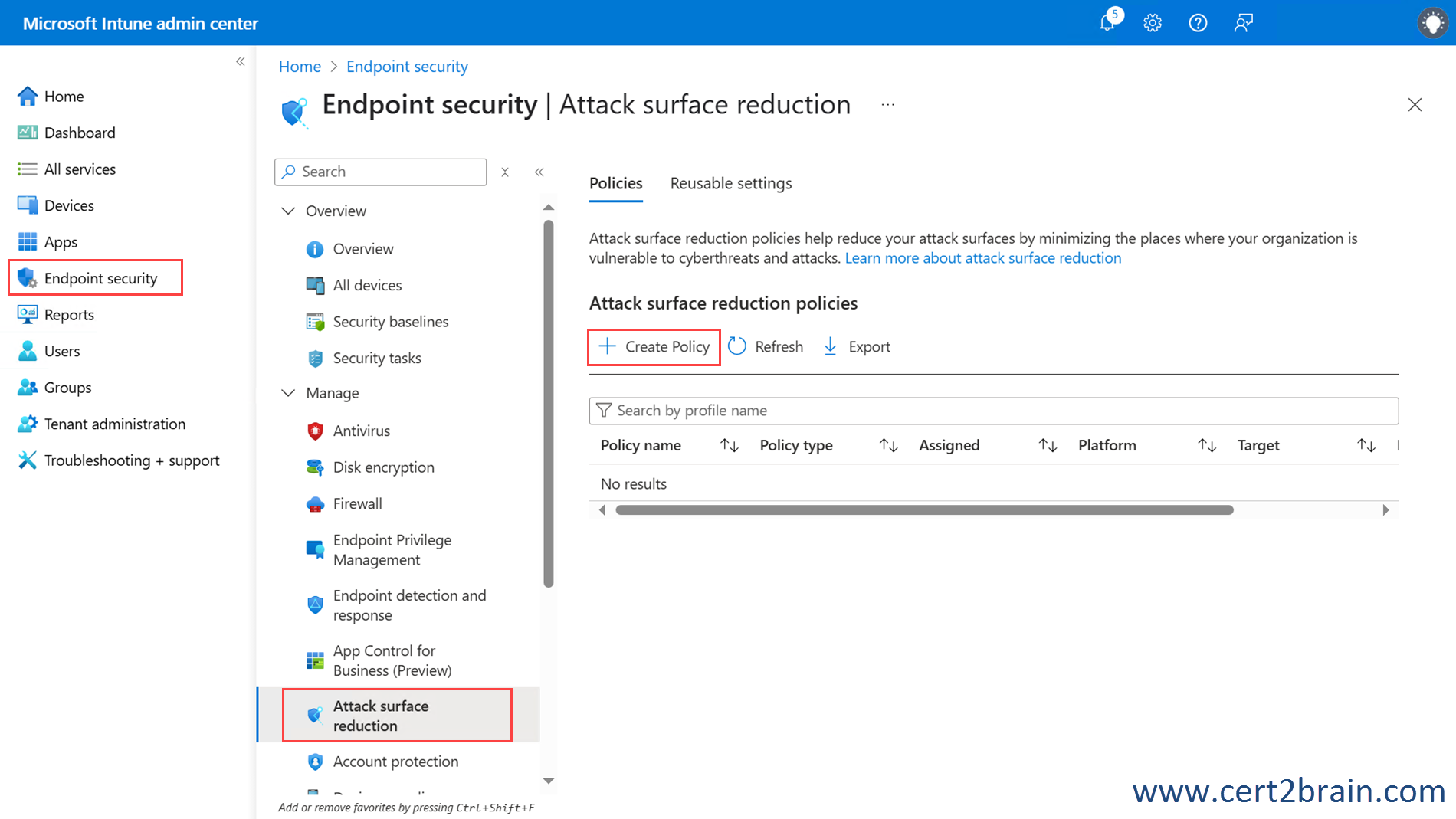This screenshot has width=1456, height=819.
Task: Click the table scrollbar left arrow
Action: (602, 510)
